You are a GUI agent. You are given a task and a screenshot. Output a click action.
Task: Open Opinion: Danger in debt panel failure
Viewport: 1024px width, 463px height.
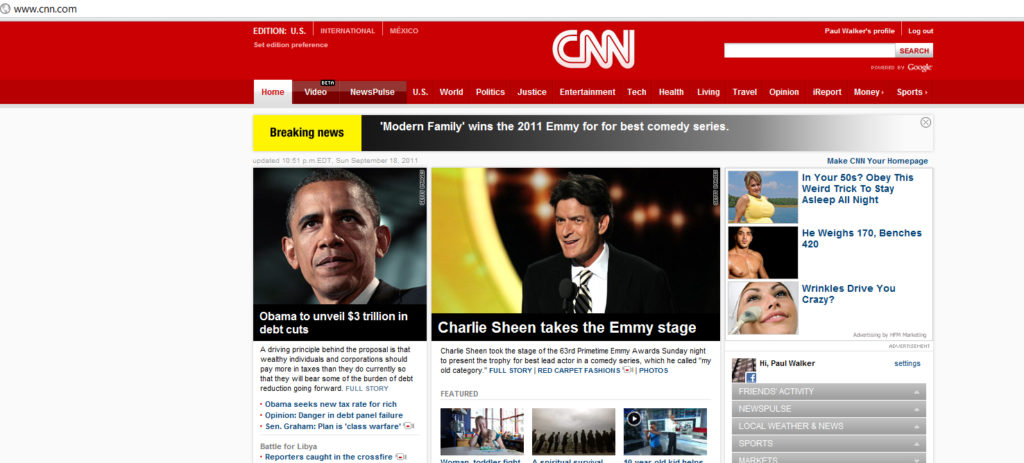point(334,415)
